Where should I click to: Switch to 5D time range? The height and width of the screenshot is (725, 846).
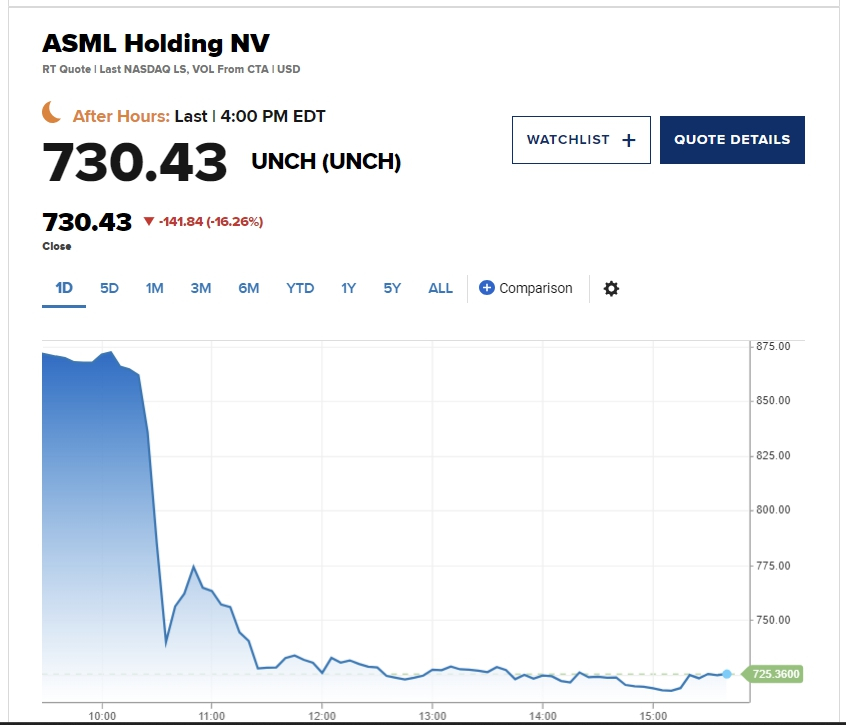pyautogui.click(x=109, y=288)
